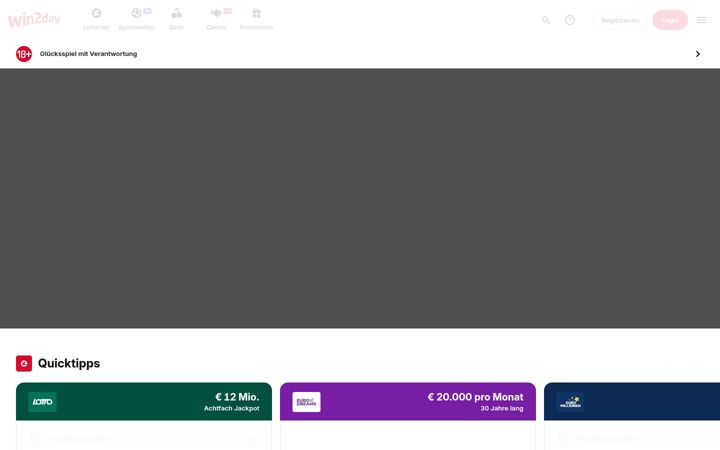Click the Login button
The width and height of the screenshot is (720, 450).
click(x=670, y=20)
